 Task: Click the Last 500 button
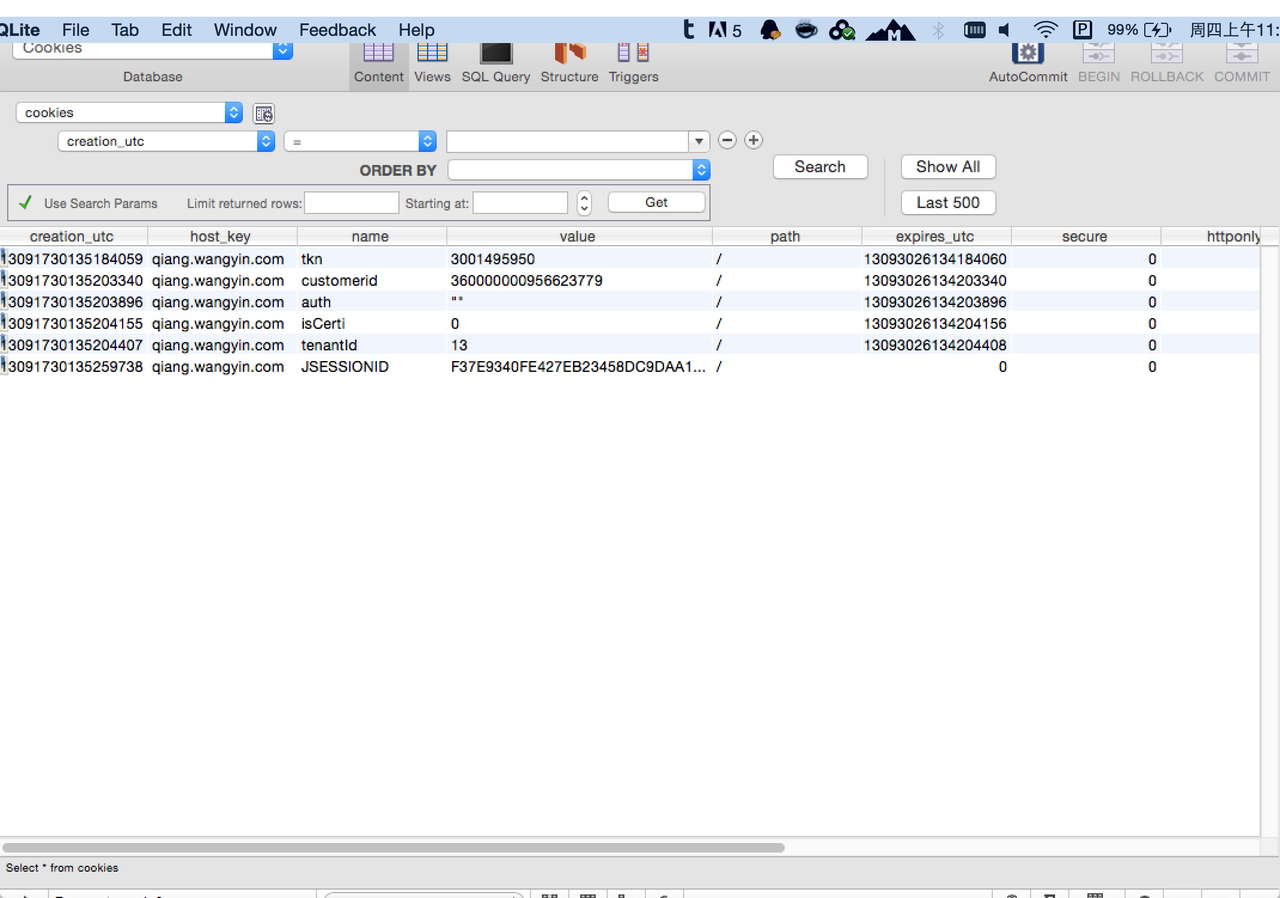coord(948,202)
